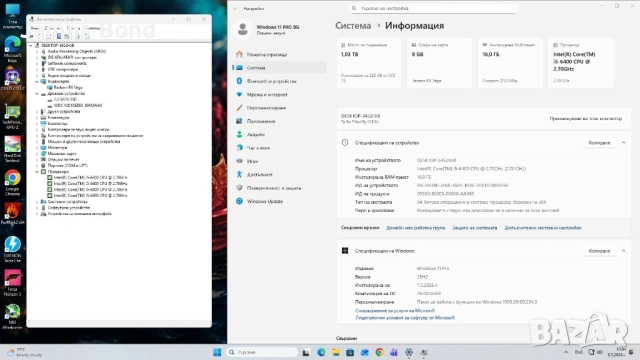
Task: Open the Изглед menu in Device Manager
Action: click(x=73, y=28)
